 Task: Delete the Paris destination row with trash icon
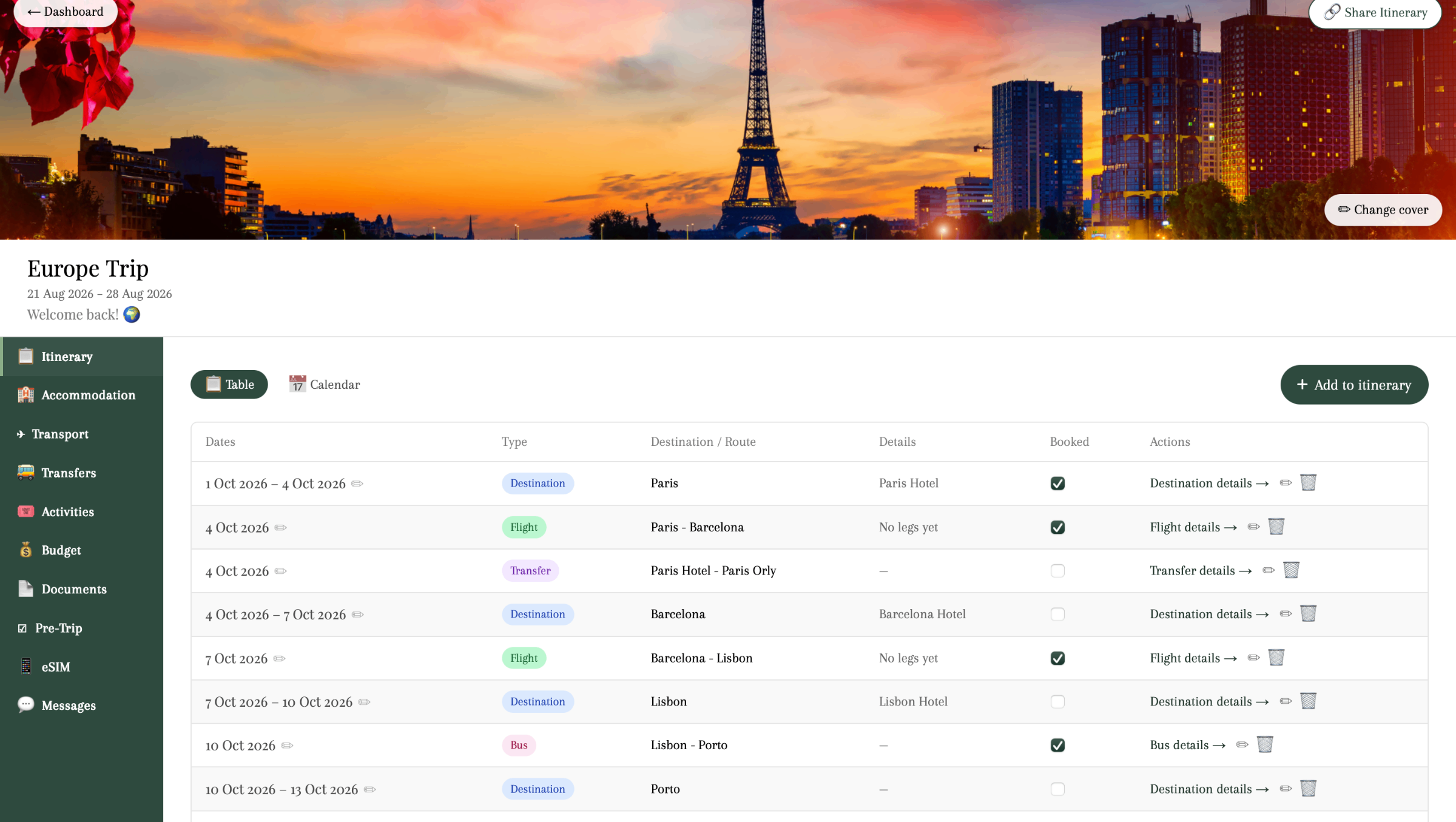pos(1308,483)
